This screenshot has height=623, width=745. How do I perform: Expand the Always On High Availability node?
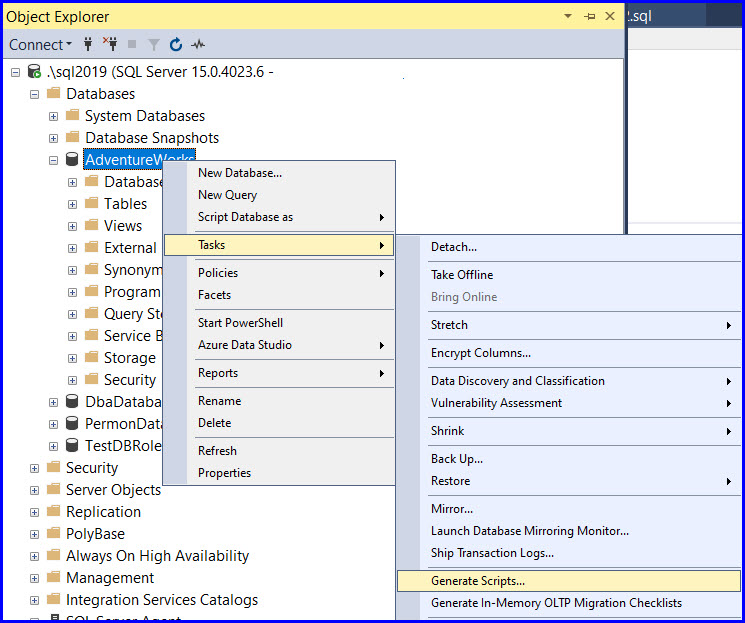(x=35, y=556)
